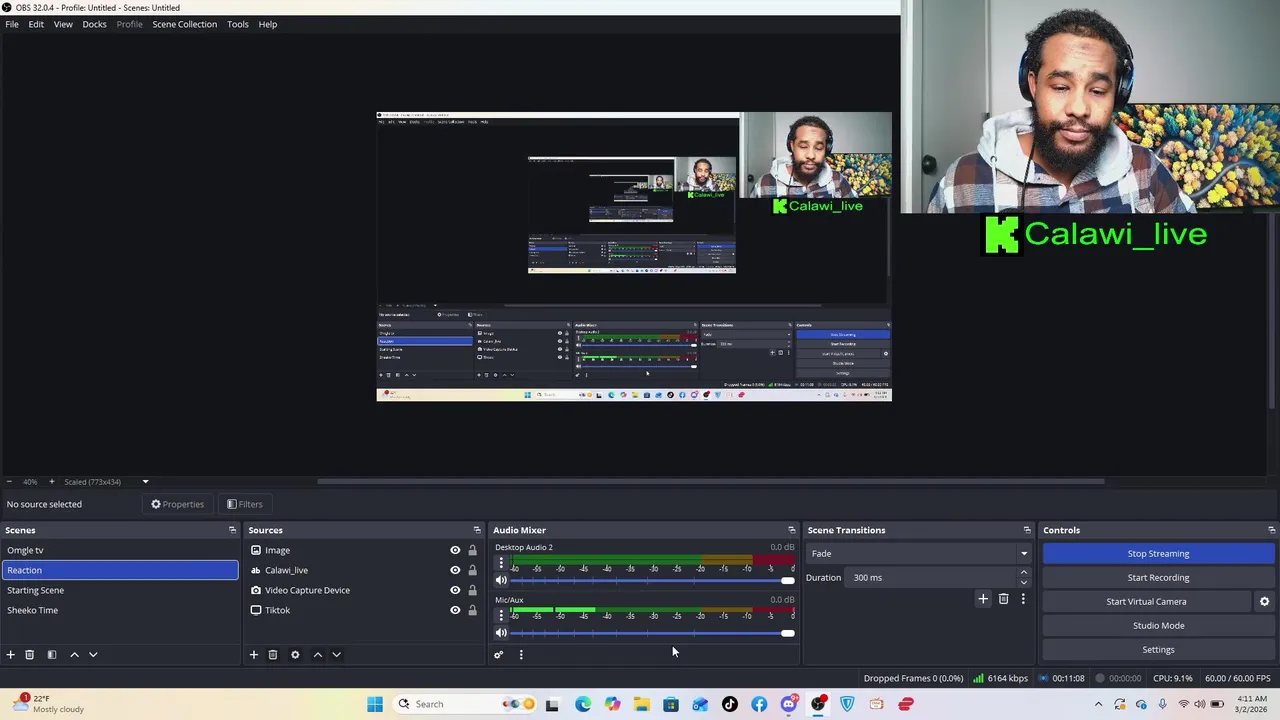Move source up in Sources toolbar
Image resolution: width=1280 pixels, height=720 pixels.
pos(317,655)
